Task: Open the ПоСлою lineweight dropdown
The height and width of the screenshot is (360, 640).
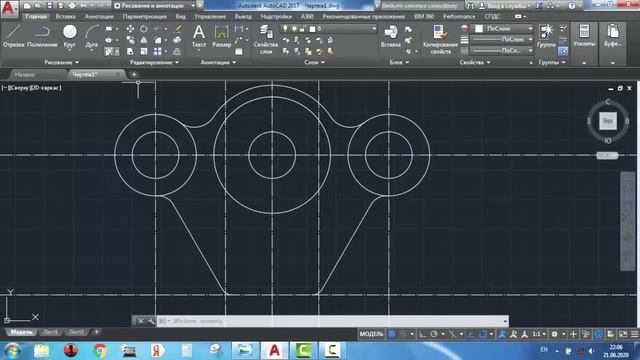Action: 502,40
